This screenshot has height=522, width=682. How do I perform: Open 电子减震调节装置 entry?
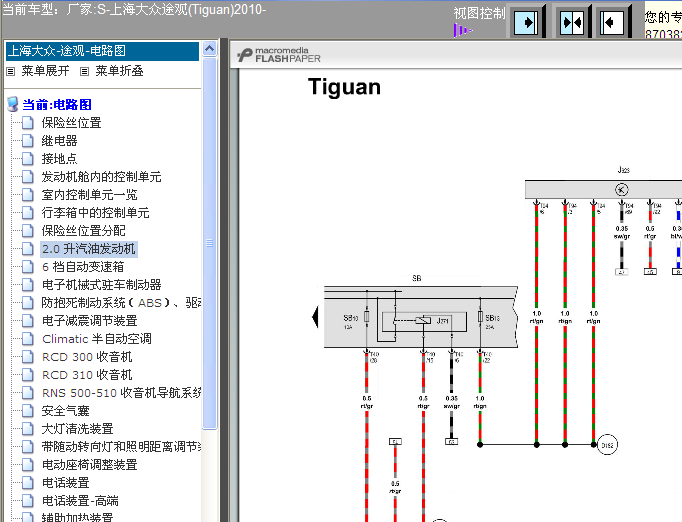89,321
